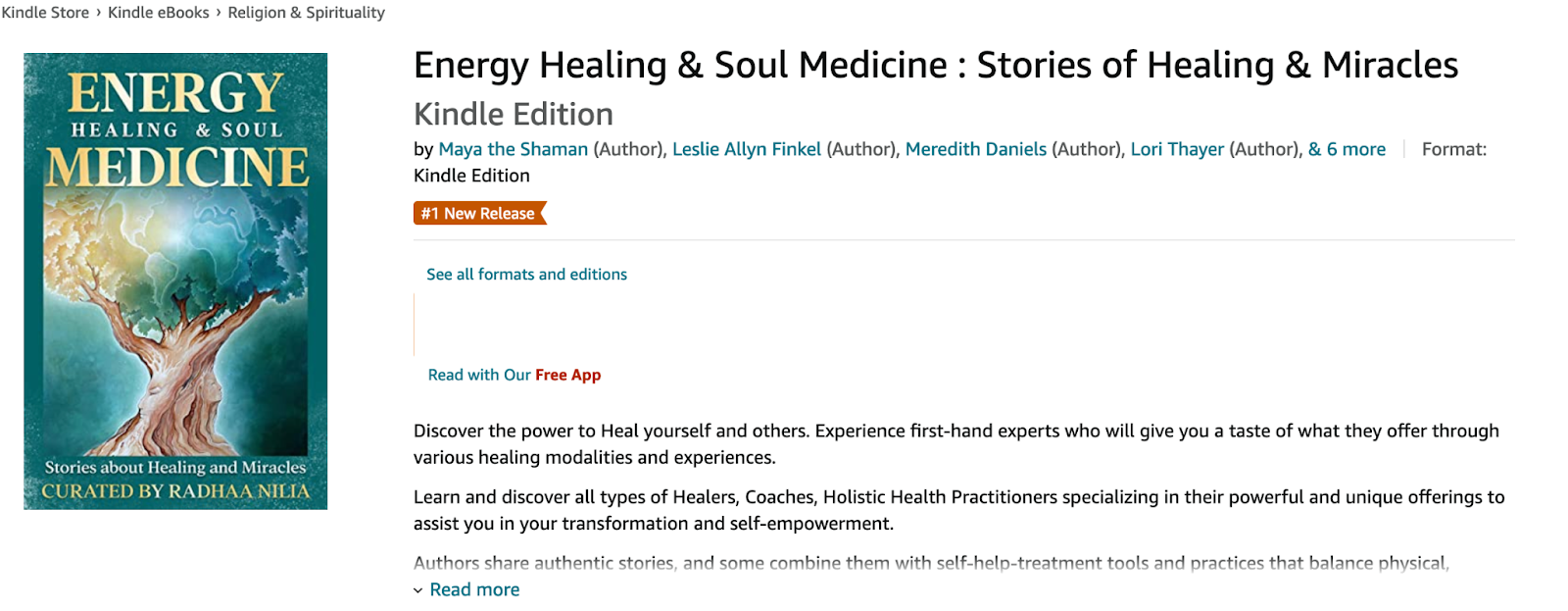Open the Kindle eBooks breadcrumb category

coord(158,13)
